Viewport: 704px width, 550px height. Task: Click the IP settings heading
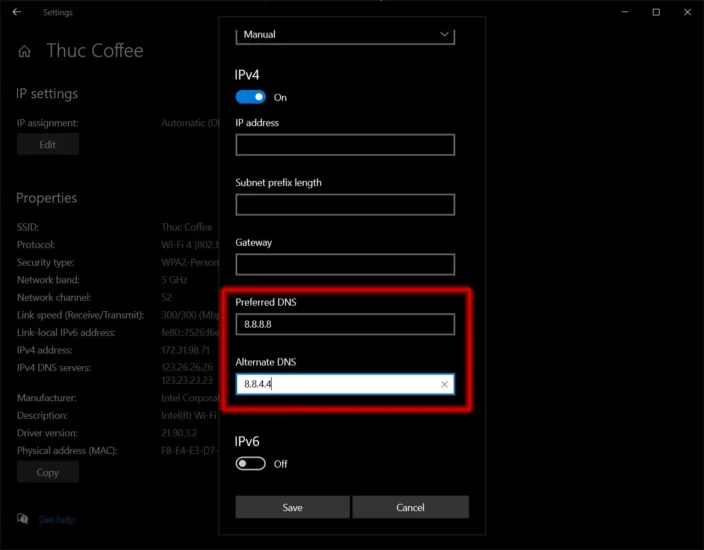pyautogui.click(x=47, y=93)
